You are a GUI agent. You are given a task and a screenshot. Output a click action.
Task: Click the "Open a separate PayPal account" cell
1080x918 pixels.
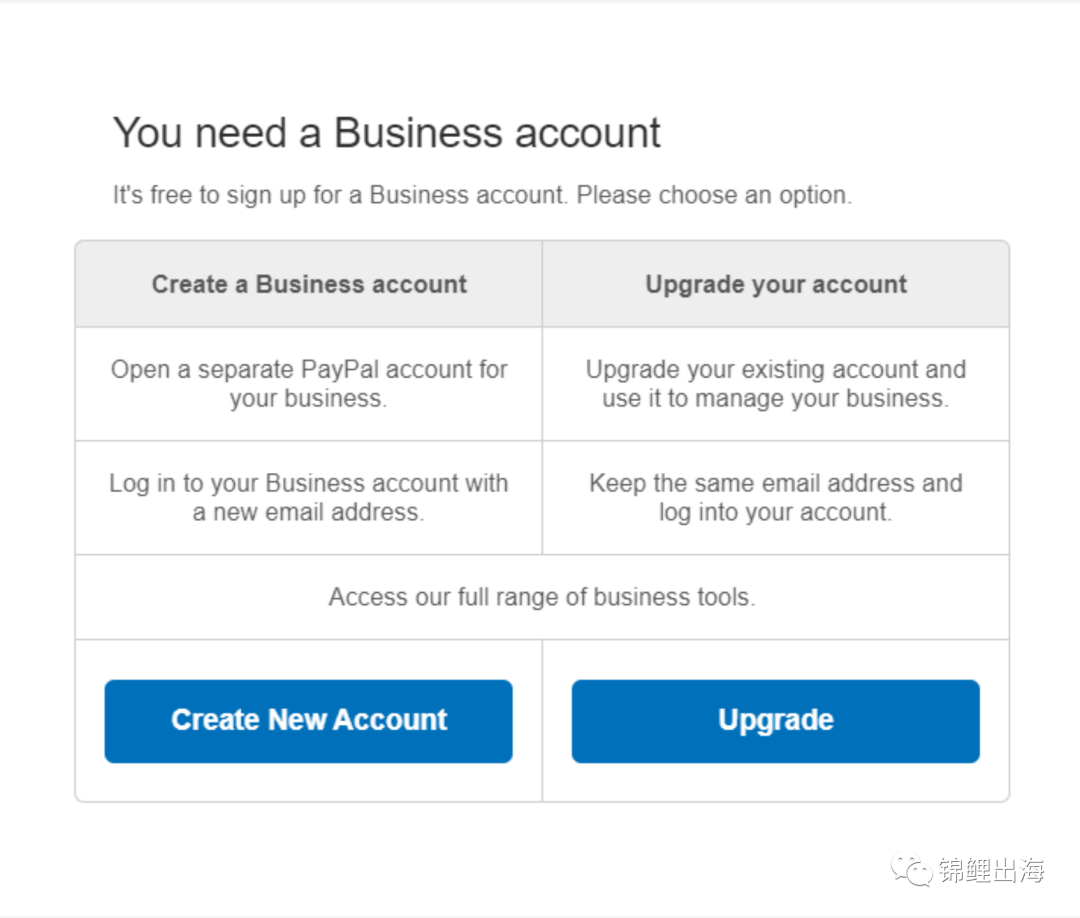tap(309, 383)
